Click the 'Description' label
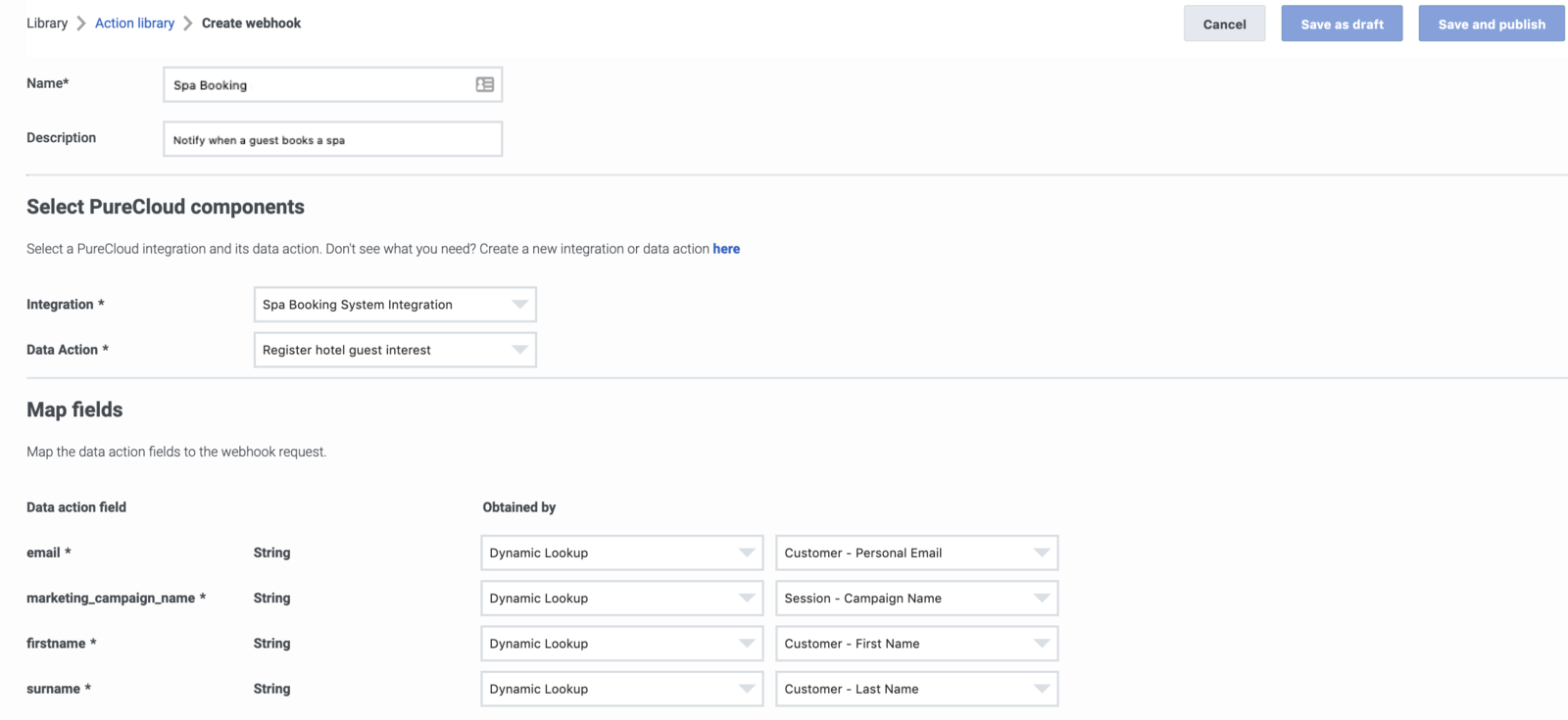Screen dimensions: 1568x720 (62, 138)
